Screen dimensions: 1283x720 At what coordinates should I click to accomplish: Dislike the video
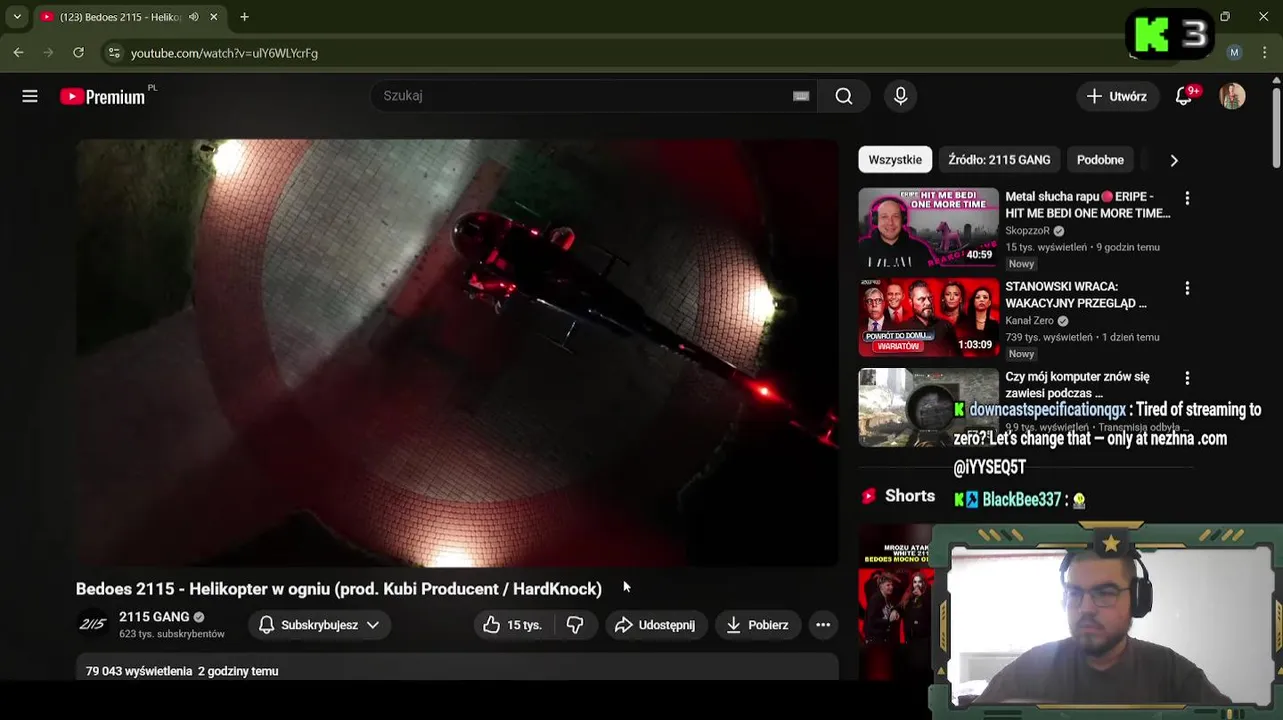(x=575, y=625)
